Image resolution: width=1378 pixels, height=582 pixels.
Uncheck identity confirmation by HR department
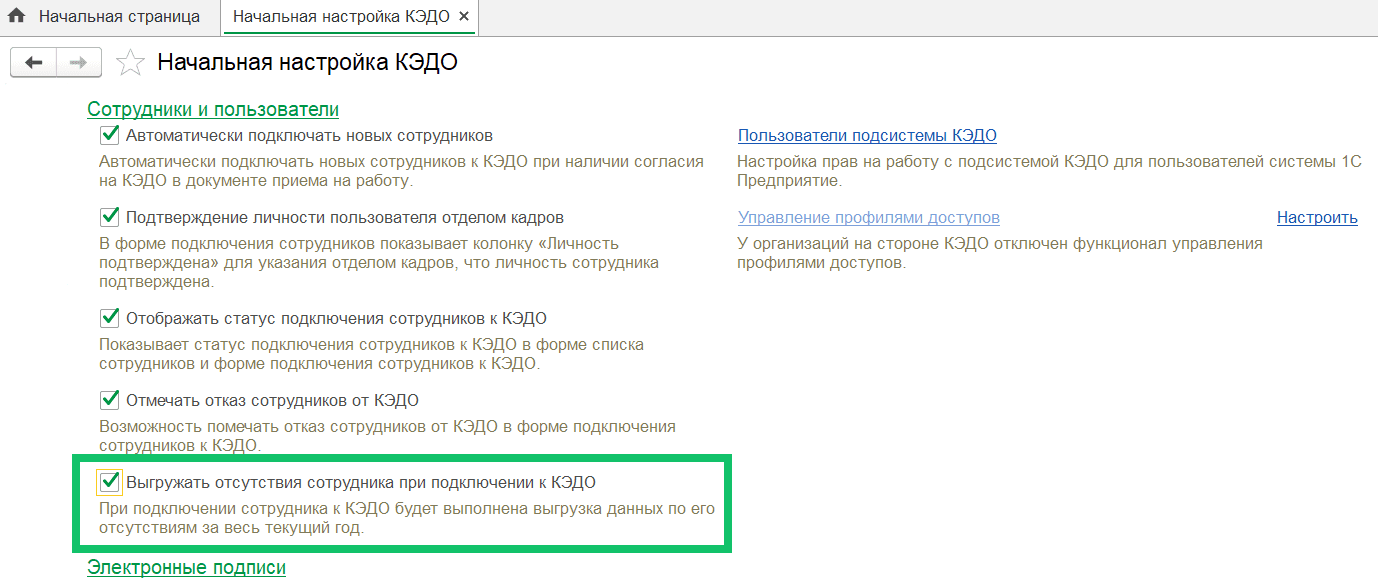[x=109, y=218]
